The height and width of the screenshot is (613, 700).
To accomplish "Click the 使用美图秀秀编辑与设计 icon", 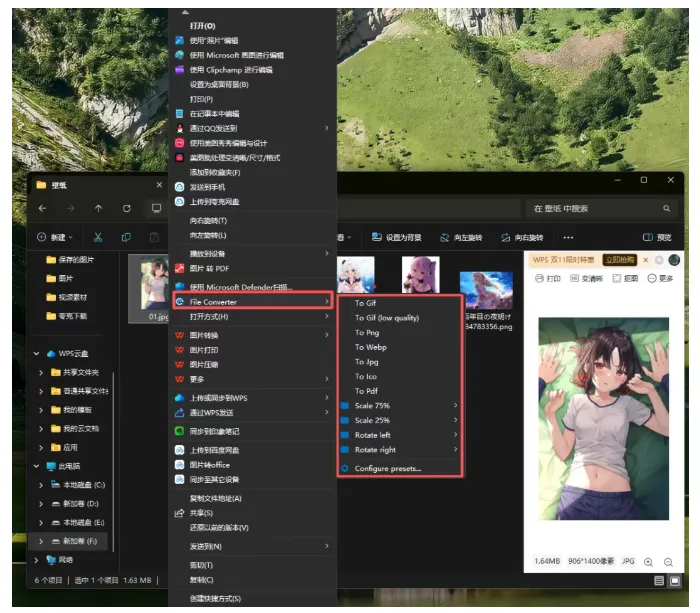I will 179,143.
